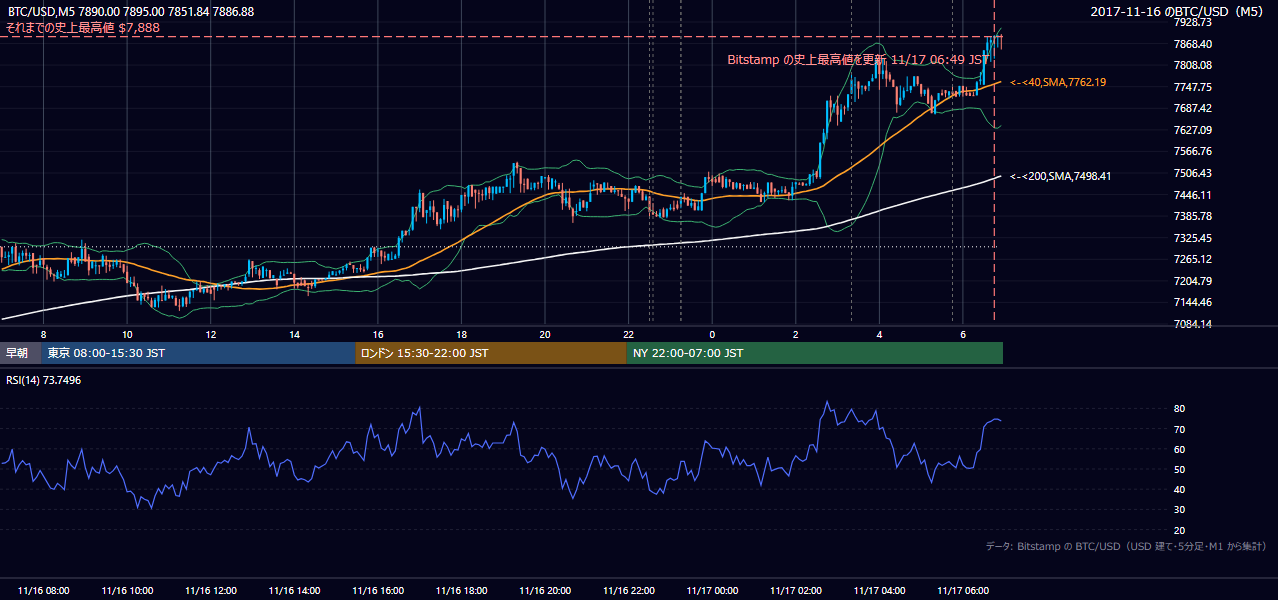This screenshot has height=600, width=1278.
Task: Click hour tick 4 under the price chart
Action: (x=879, y=334)
